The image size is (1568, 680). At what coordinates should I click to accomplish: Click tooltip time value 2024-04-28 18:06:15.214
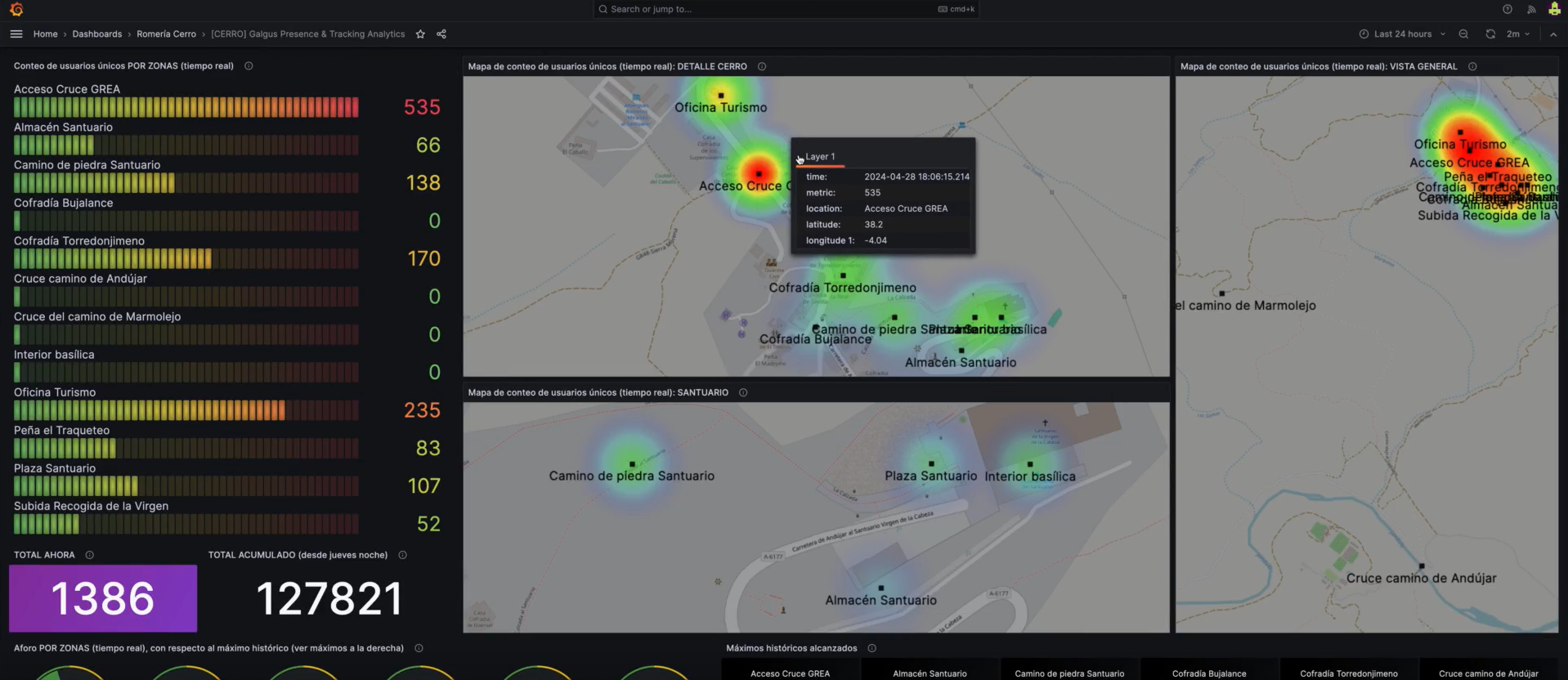click(916, 177)
